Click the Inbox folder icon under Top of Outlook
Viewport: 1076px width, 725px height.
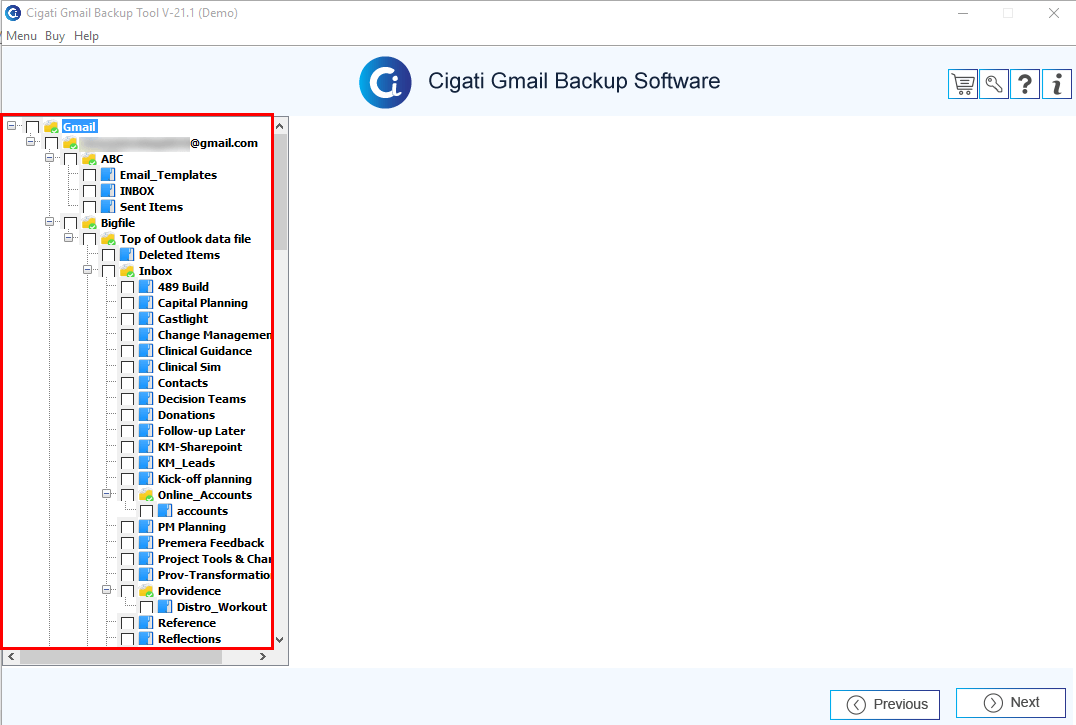(127, 271)
